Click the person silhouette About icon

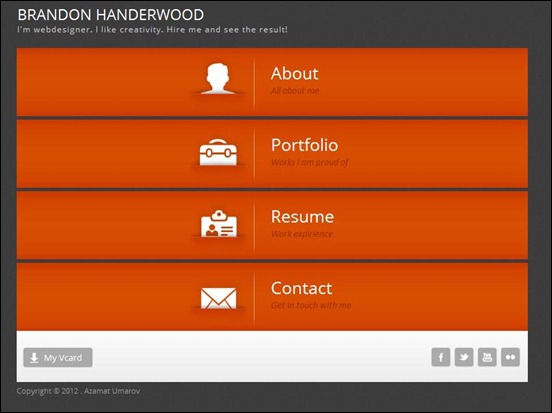coord(218,79)
